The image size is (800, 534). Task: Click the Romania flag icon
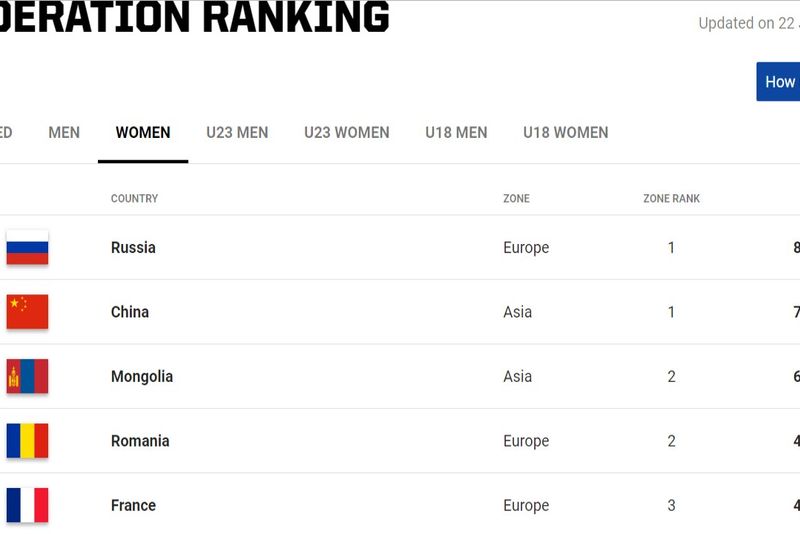pos(27,441)
